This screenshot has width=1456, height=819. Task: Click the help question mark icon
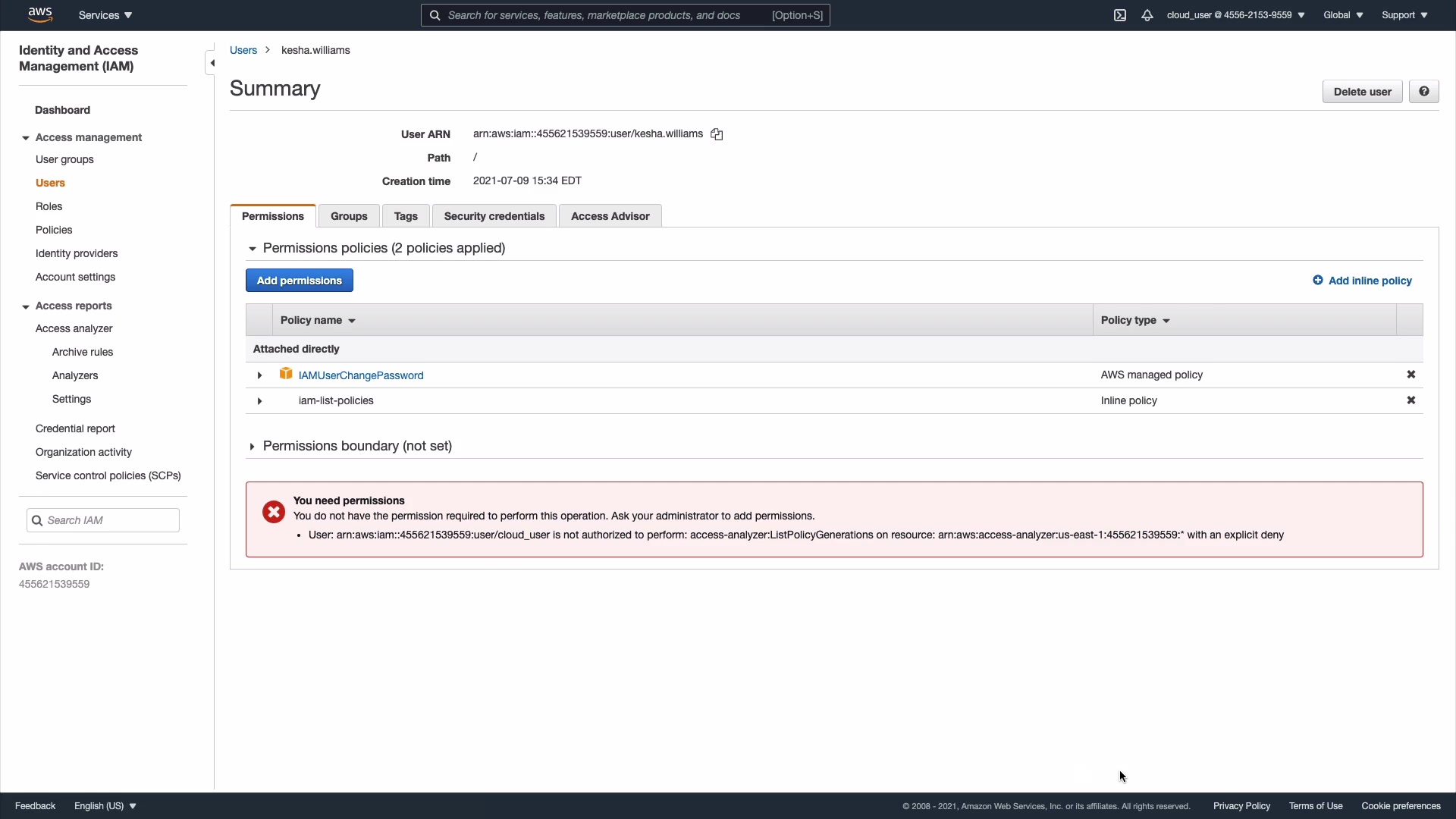point(1423,92)
